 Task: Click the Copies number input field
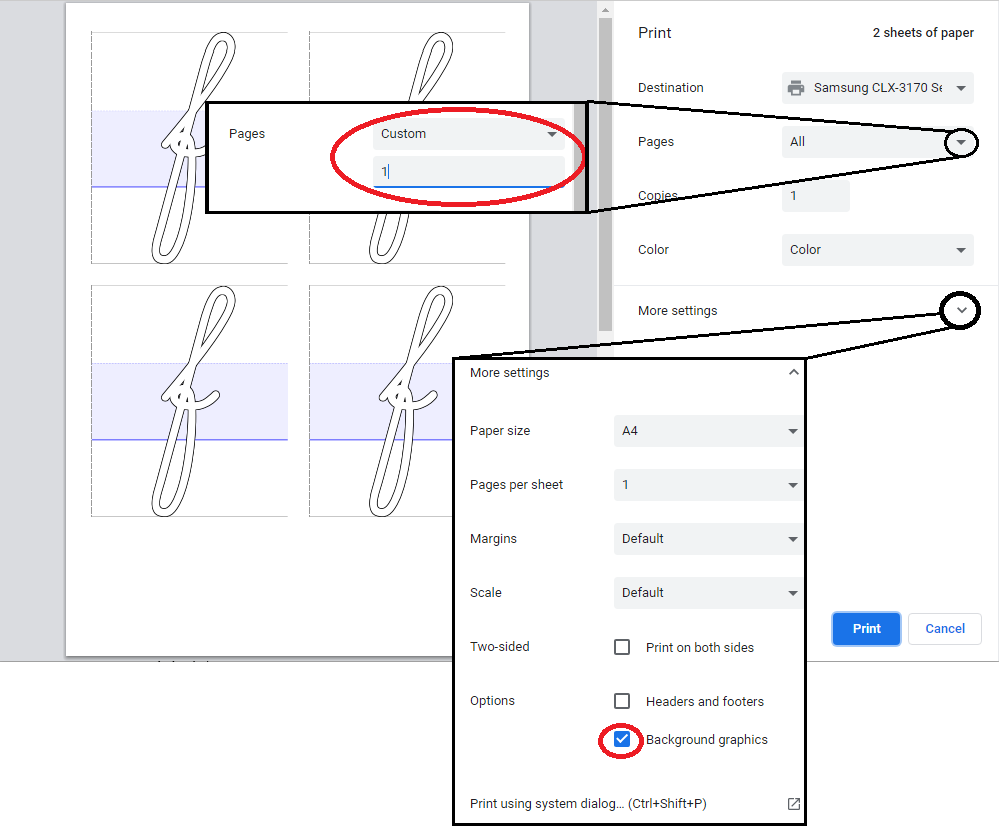(815, 196)
